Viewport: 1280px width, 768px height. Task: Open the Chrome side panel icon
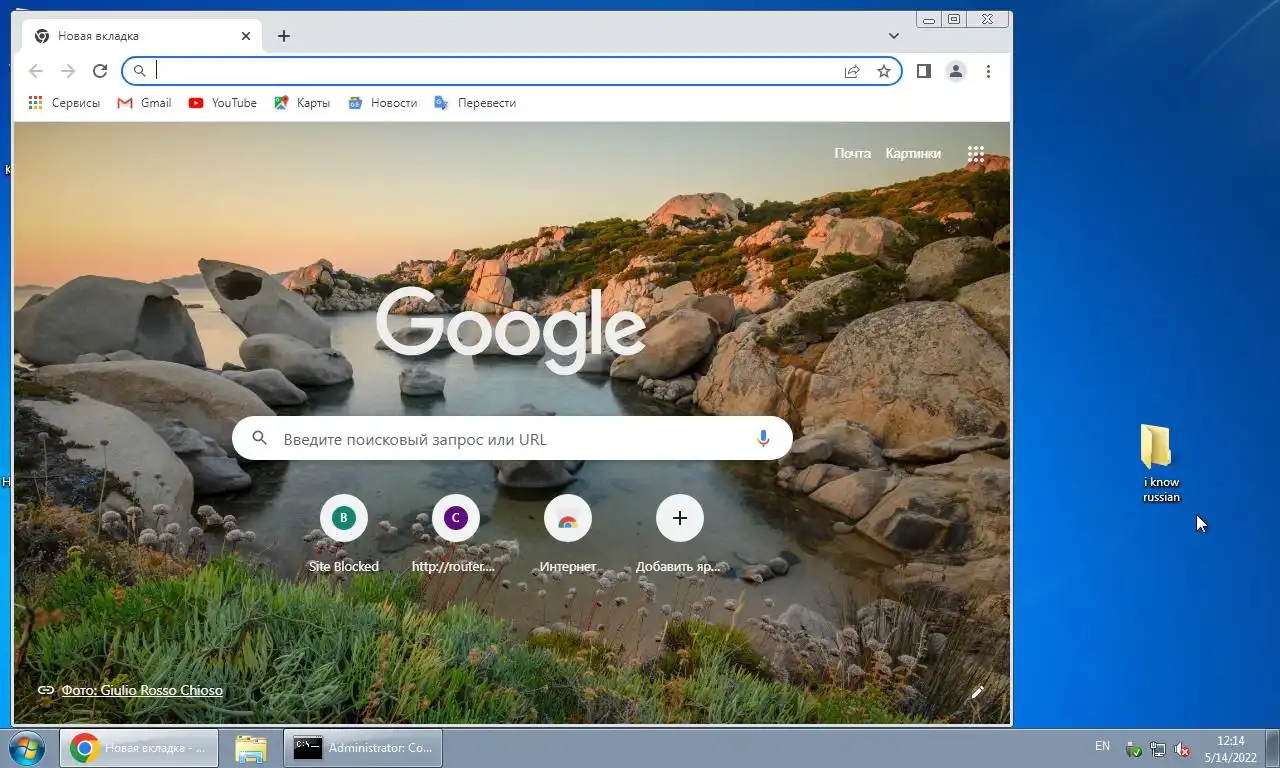click(x=924, y=71)
